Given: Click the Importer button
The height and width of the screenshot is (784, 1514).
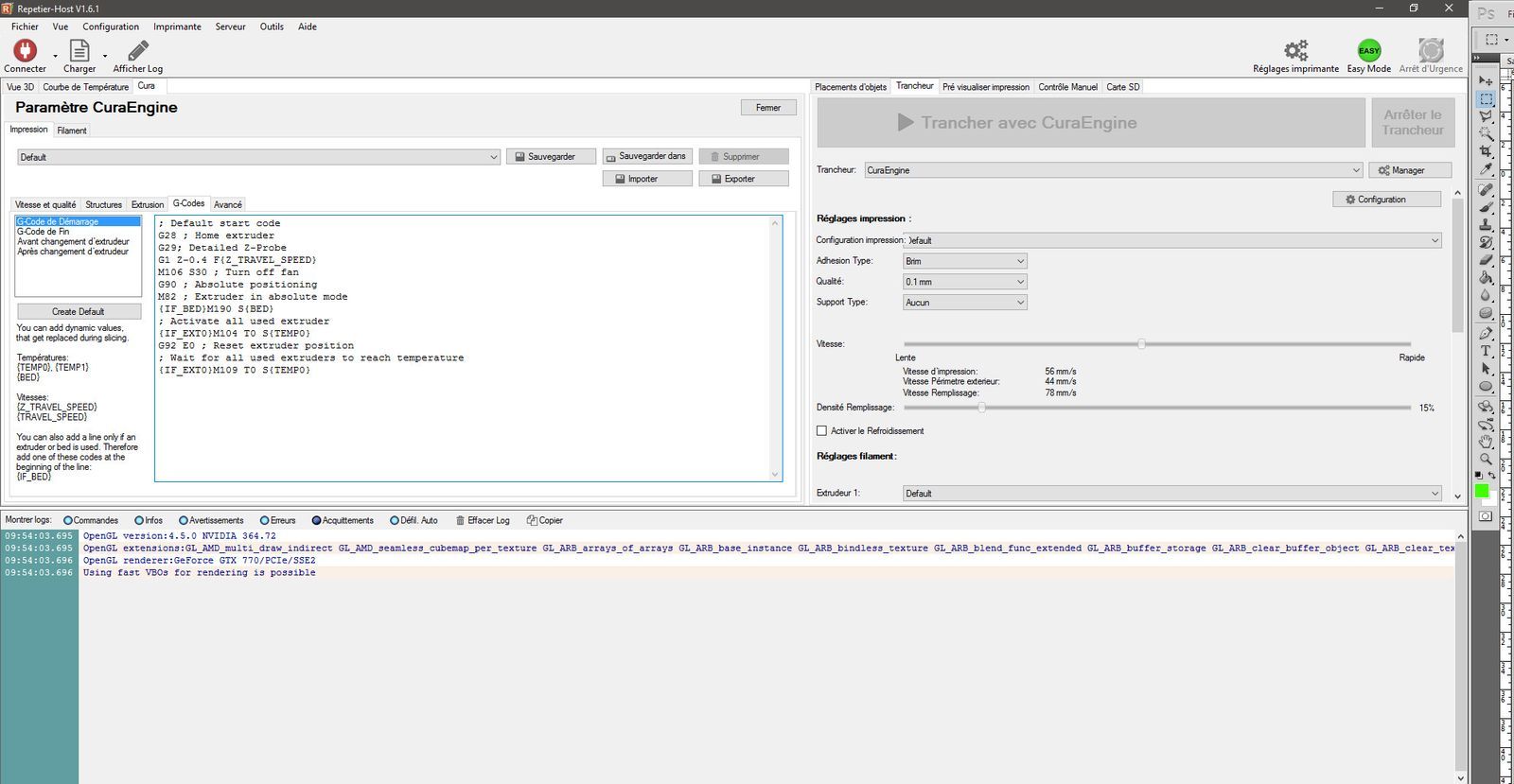Looking at the screenshot, I should [x=647, y=179].
